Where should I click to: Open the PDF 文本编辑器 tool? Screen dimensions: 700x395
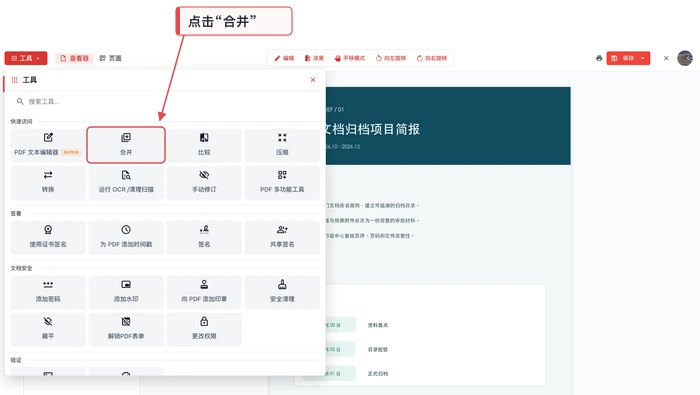(x=48, y=145)
